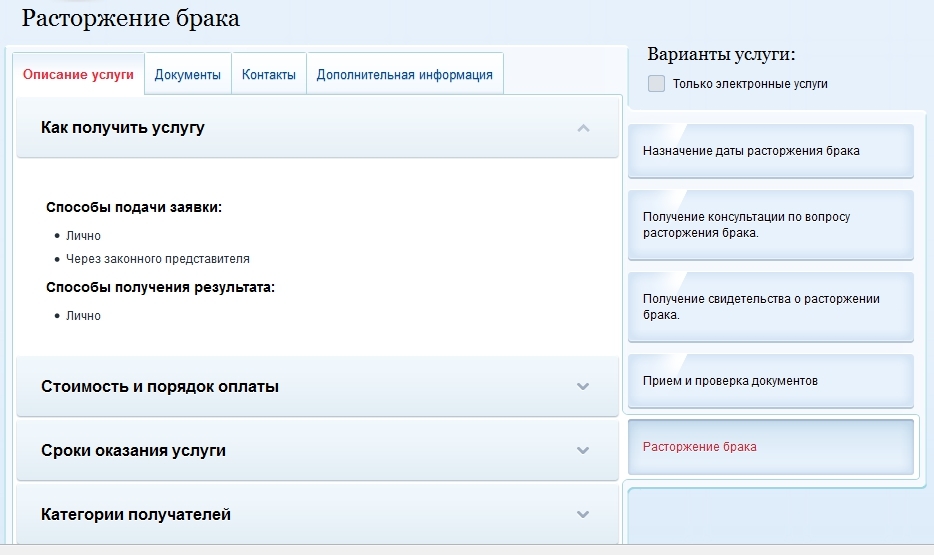
Task: Click the Категории получателей header
Action: coord(317,514)
